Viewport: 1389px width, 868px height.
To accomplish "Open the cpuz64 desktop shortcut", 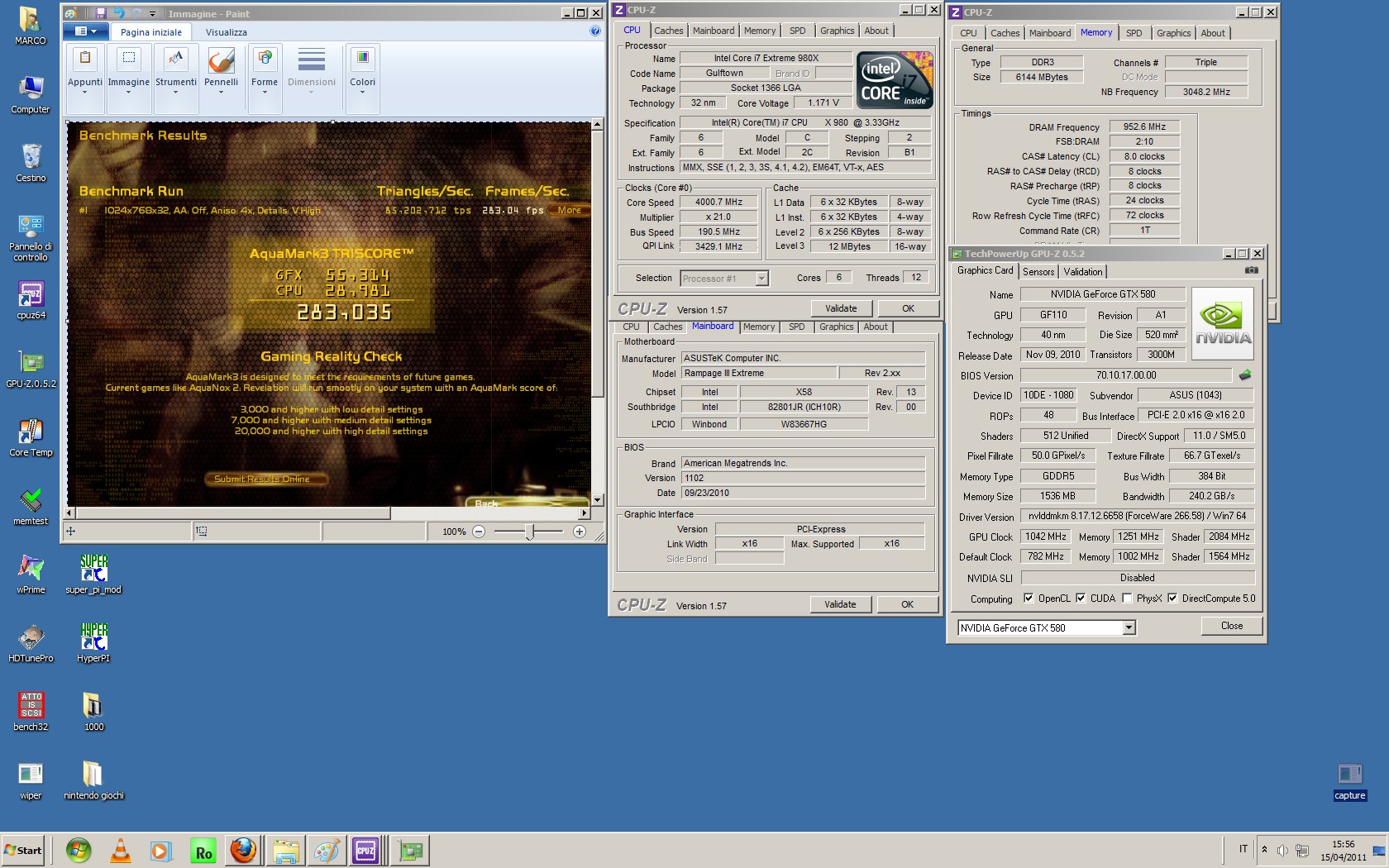I will pyautogui.click(x=31, y=300).
